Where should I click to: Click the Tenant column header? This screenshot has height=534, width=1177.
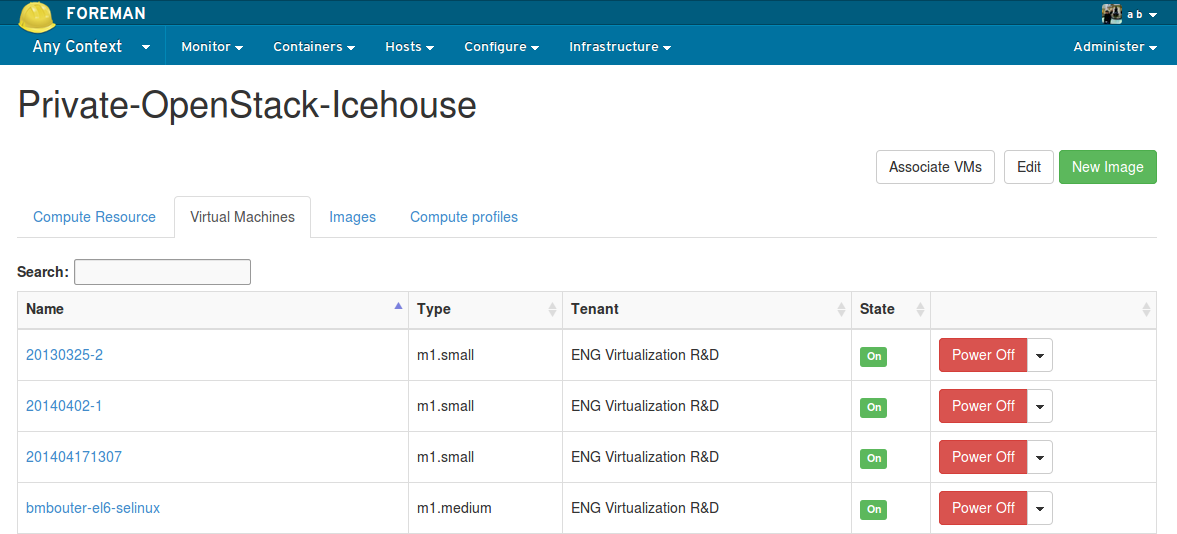pyautogui.click(x=707, y=309)
